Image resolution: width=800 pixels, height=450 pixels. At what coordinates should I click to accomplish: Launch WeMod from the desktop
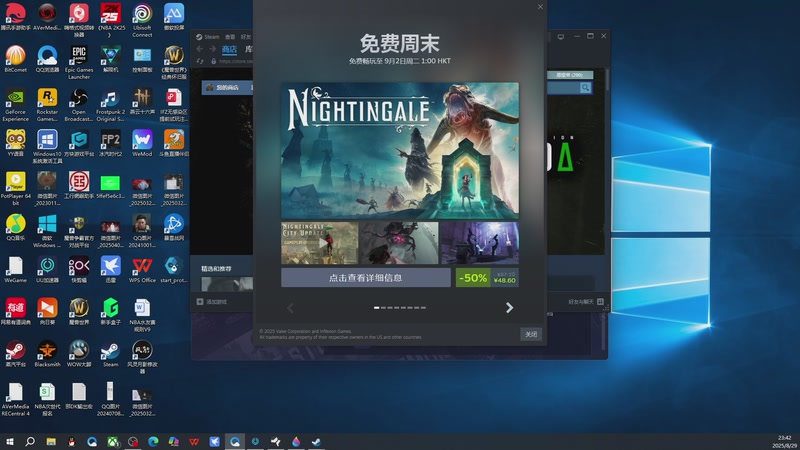(x=142, y=143)
